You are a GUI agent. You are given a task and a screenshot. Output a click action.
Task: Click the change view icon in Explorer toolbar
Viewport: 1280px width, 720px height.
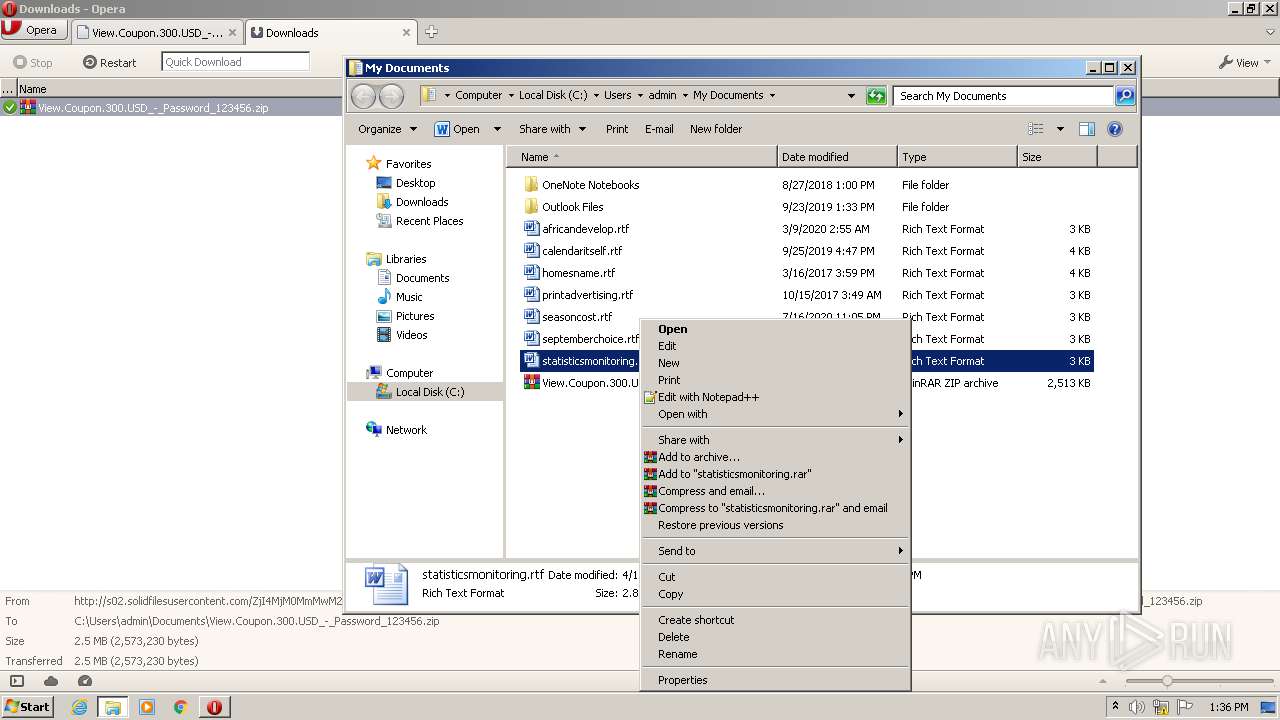tap(1036, 129)
